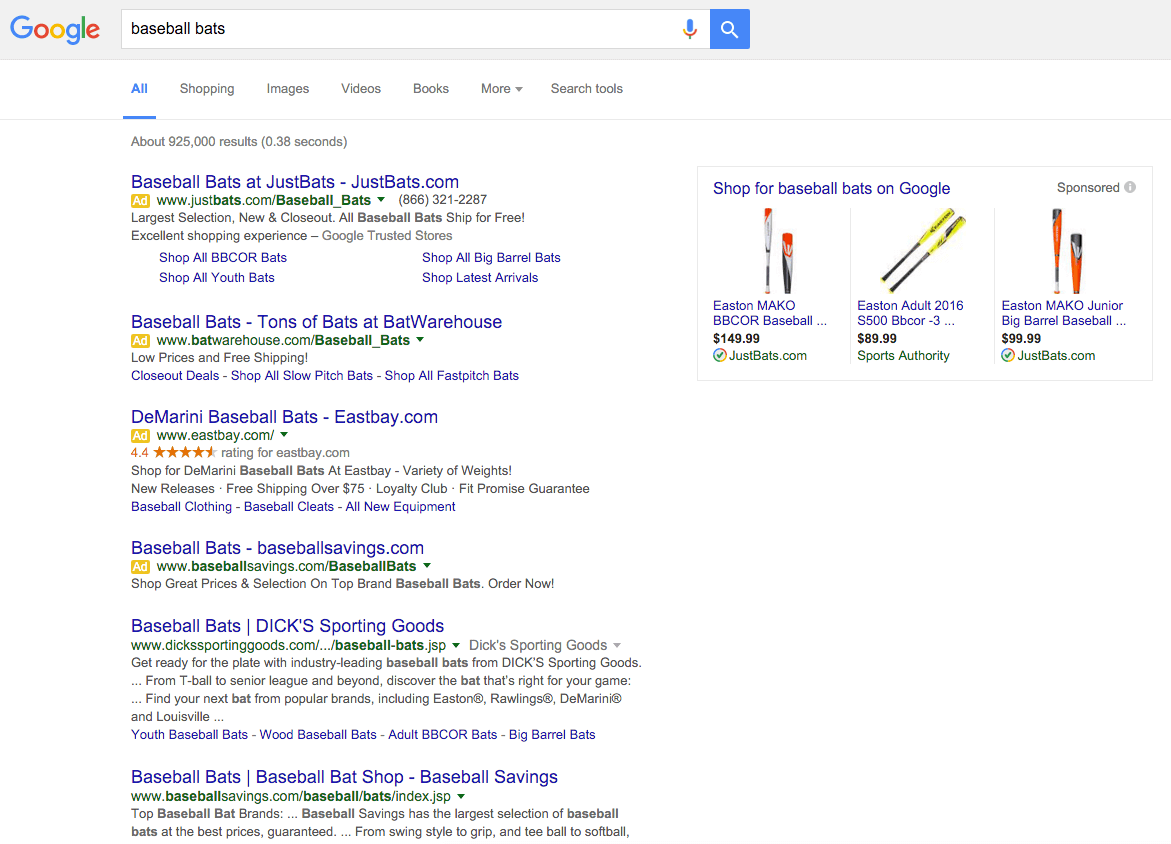Click the Google logo
The width and height of the screenshot is (1171, 844).
point(55,29)
